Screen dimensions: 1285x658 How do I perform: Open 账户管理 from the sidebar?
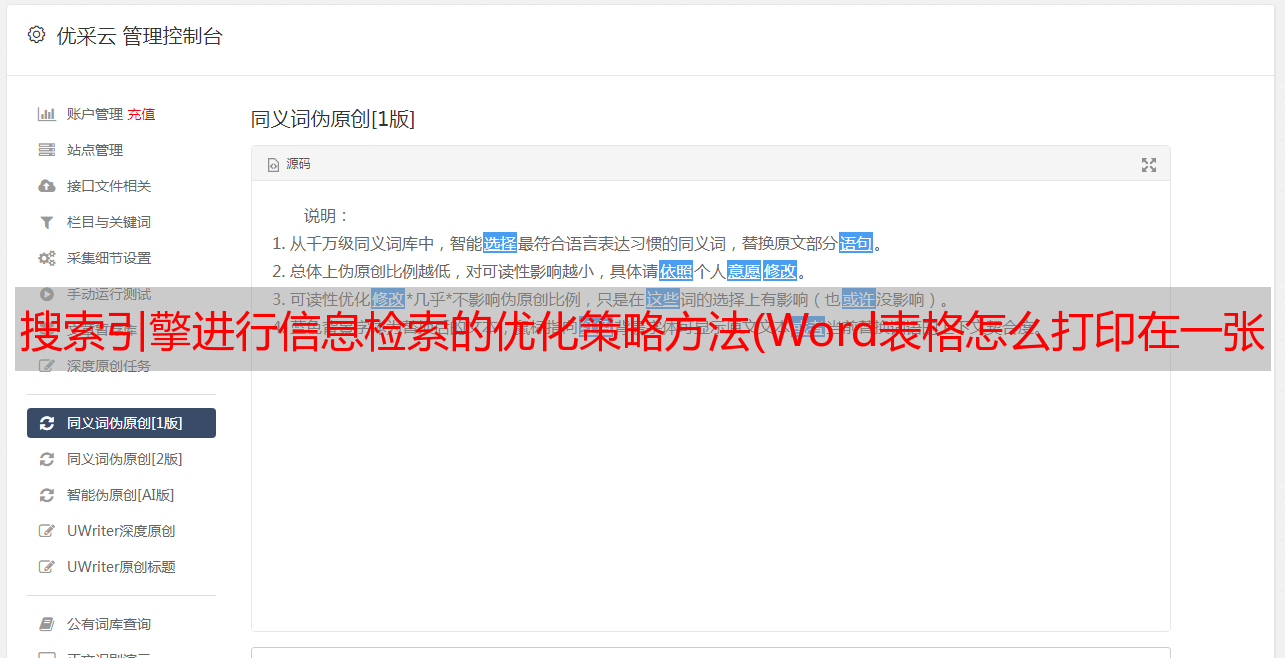tap(94, 114)
